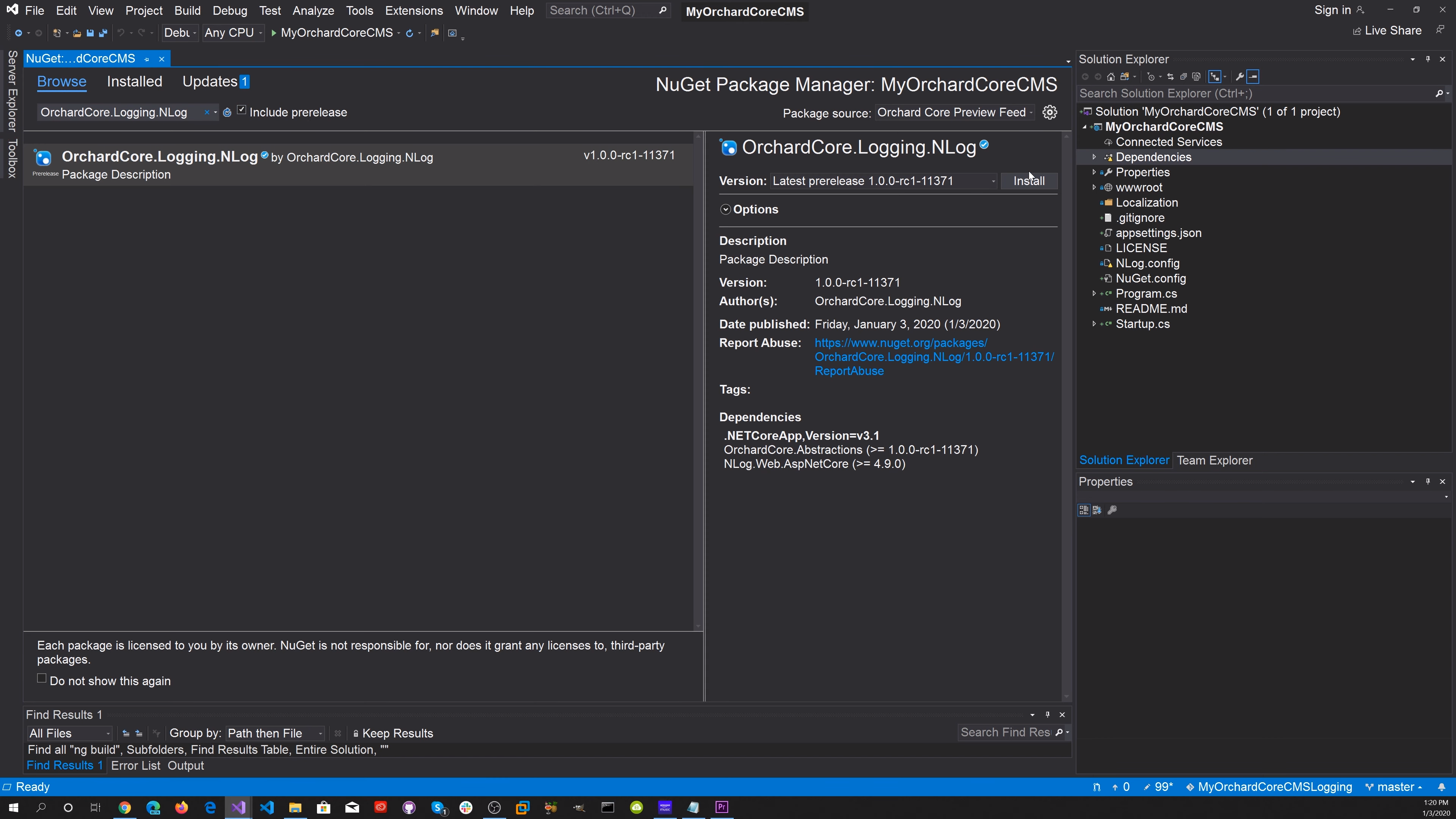Switch to the Installed tab

(x=135, y=82)
